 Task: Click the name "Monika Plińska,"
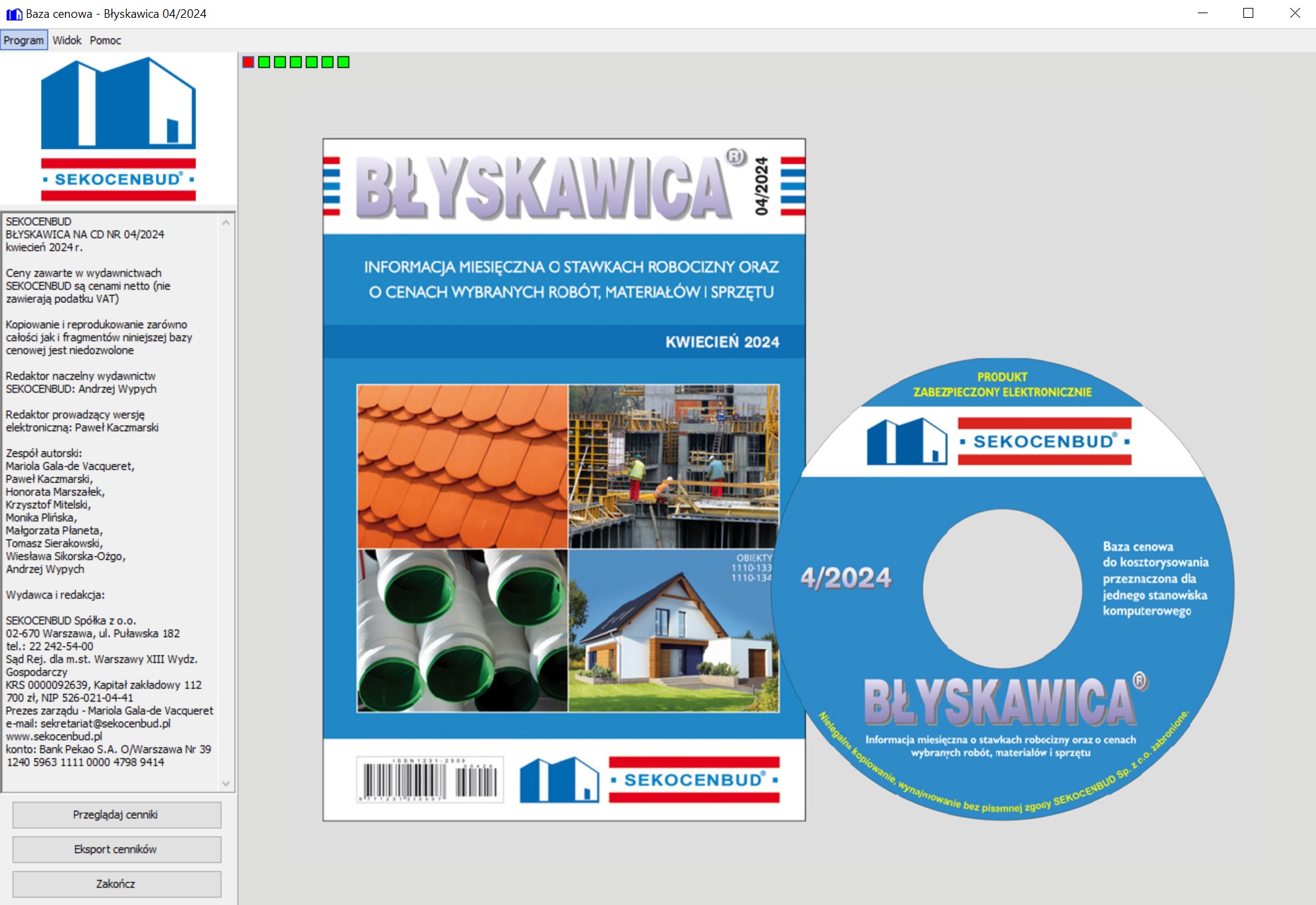point(42,518)
